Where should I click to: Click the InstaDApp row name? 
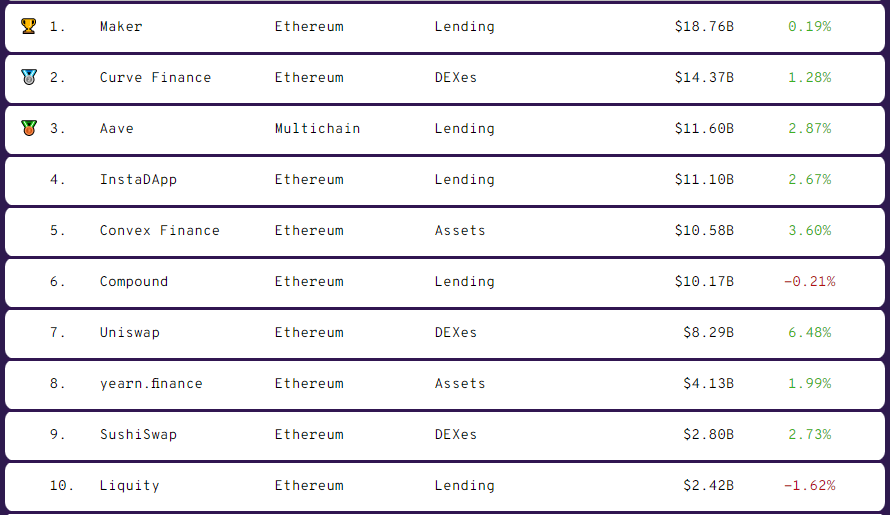[x=138, y=180]
